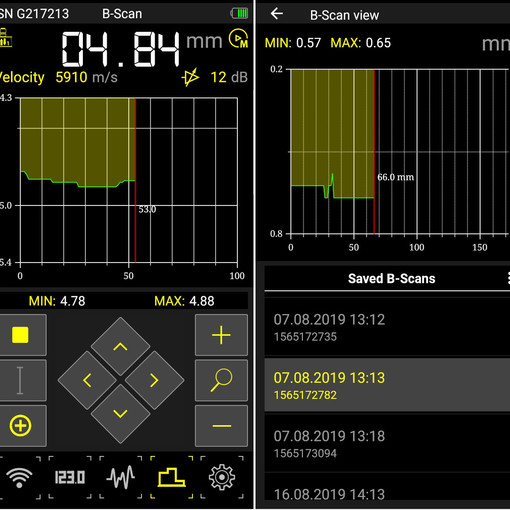Screen dimensions: 510x510
Task: Select the B-Scan profile mode tab
Action: [171, 477]
